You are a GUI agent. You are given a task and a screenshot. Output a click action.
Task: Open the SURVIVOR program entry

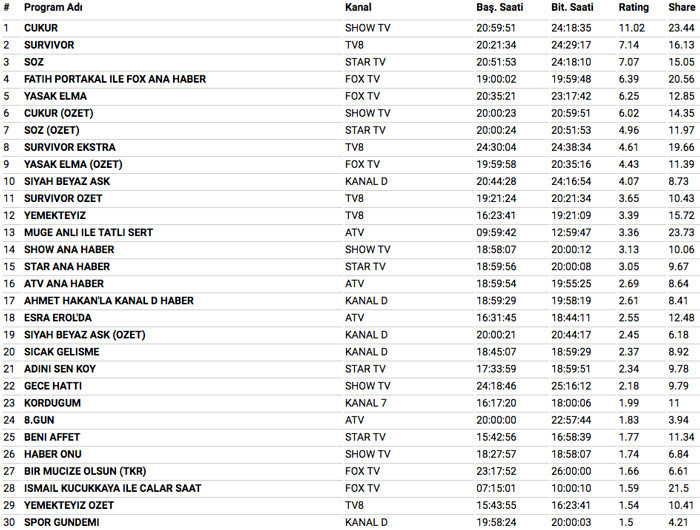coord(49,45)
